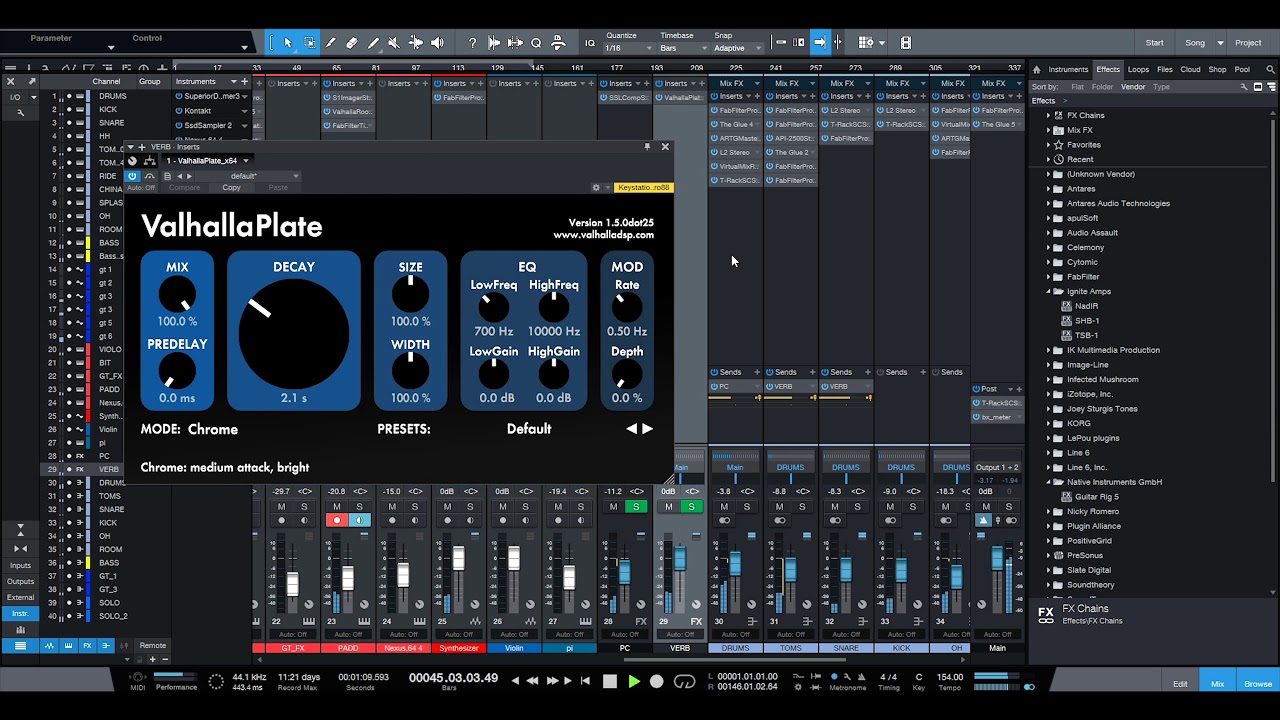
Task: Open the Loops browser tab
Action: pos(1138,70)
